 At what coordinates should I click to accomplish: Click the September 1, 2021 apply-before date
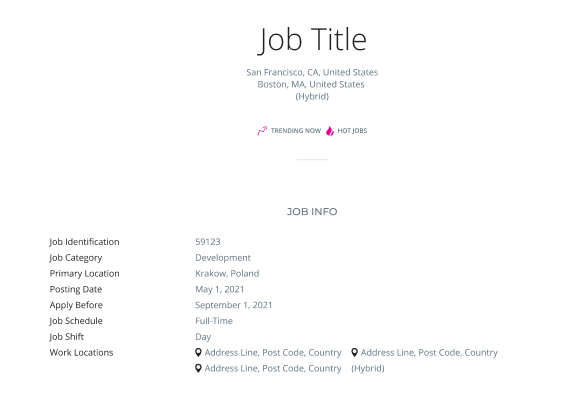tap(234, 305)
